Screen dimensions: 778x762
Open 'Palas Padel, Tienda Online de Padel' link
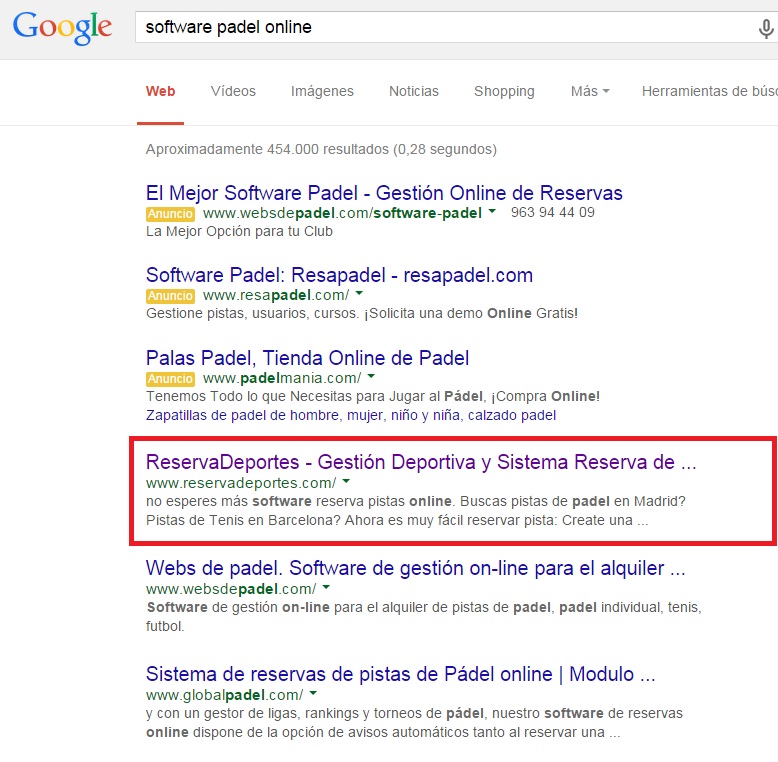(x=307, y=358)
